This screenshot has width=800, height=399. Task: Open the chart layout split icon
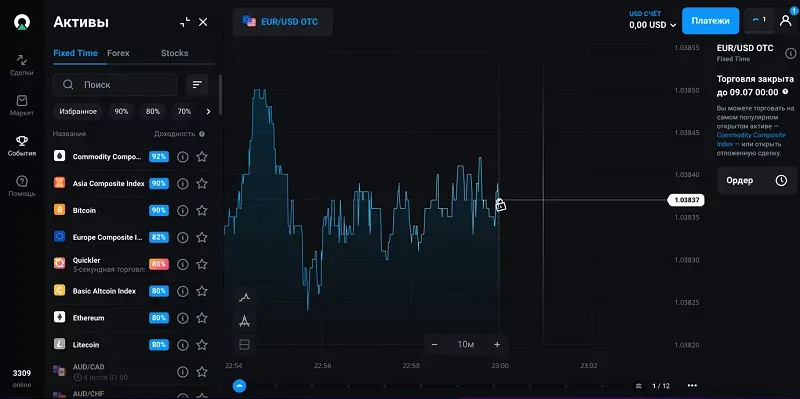coord(244,345)
